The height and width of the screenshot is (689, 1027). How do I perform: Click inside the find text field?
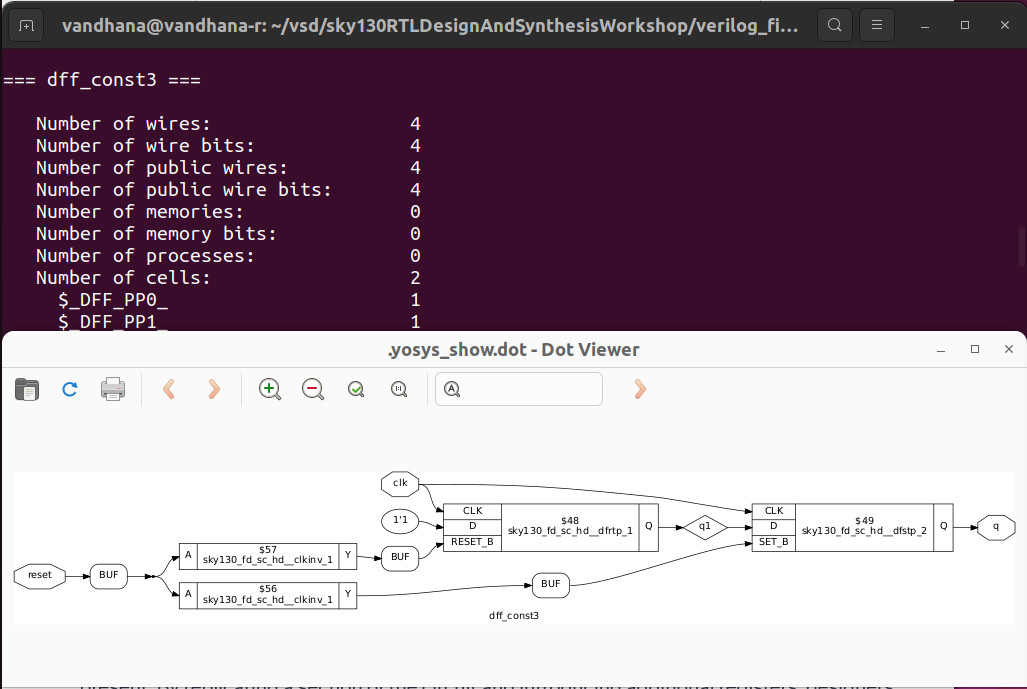(x=518, y=389)
